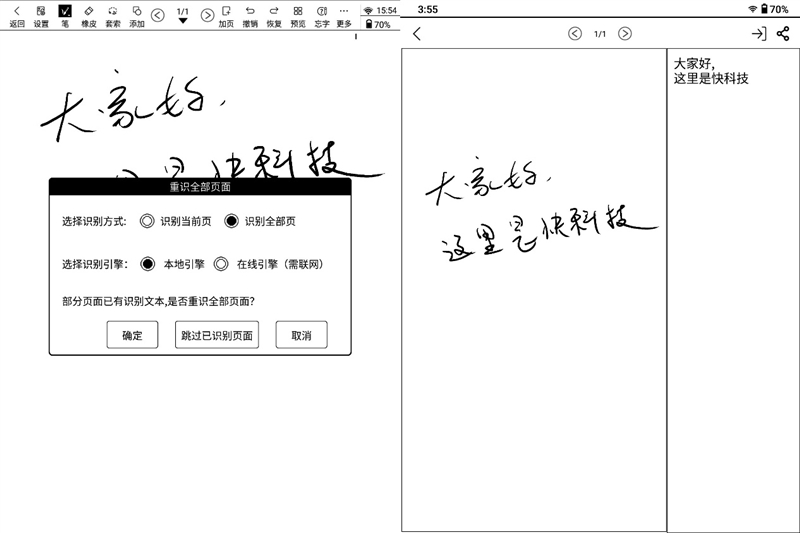Click the 15:54 time in note editor
The image size is (800, 533).
pyautogui.click(x=387, y=10)
